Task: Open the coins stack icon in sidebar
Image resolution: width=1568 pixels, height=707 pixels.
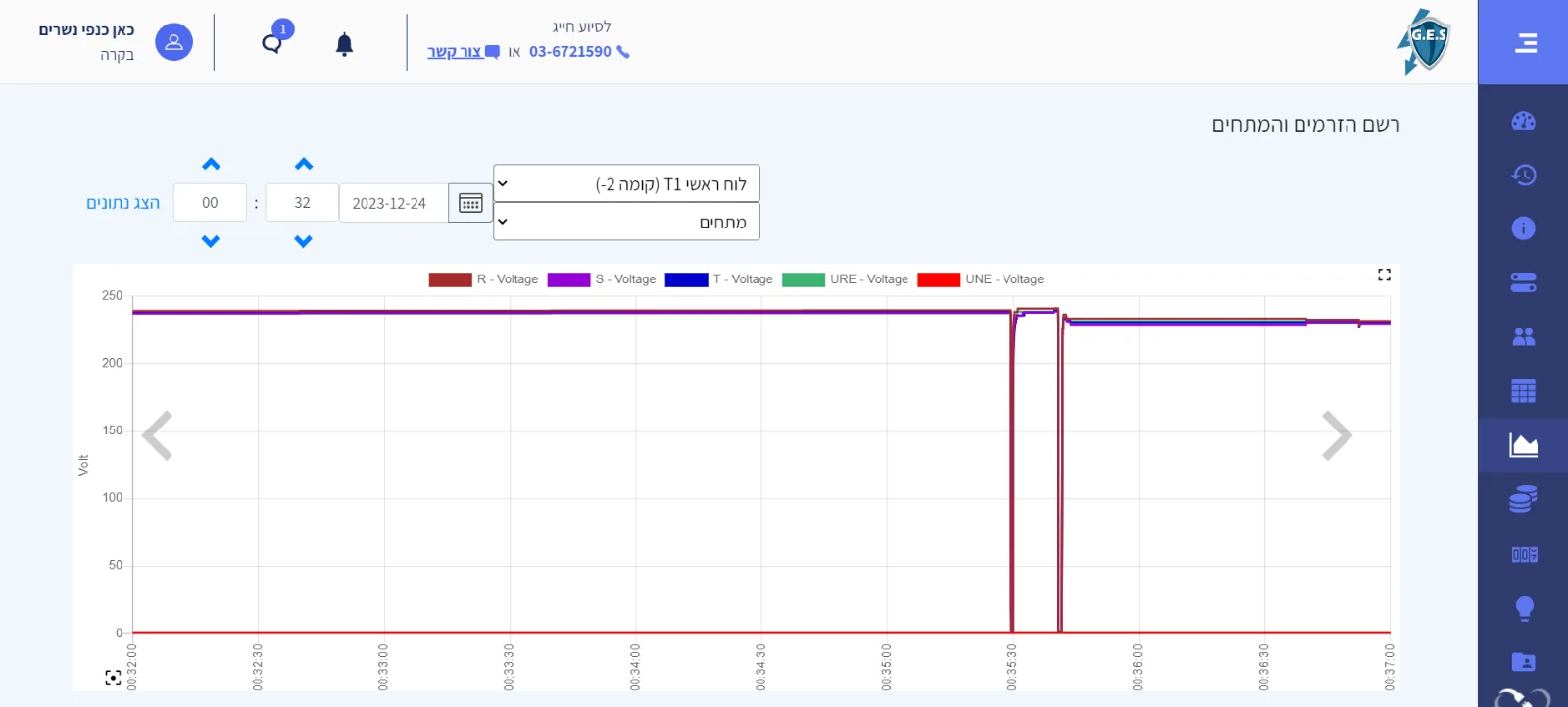Action: pyautogui.click(x=1523, y=500)
